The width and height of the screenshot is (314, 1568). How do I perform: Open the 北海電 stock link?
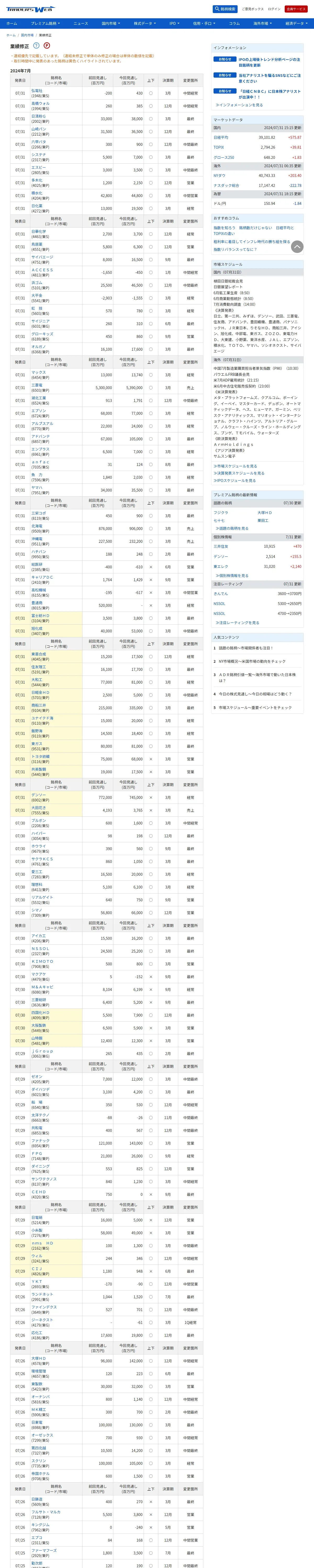tap(37, 526)
